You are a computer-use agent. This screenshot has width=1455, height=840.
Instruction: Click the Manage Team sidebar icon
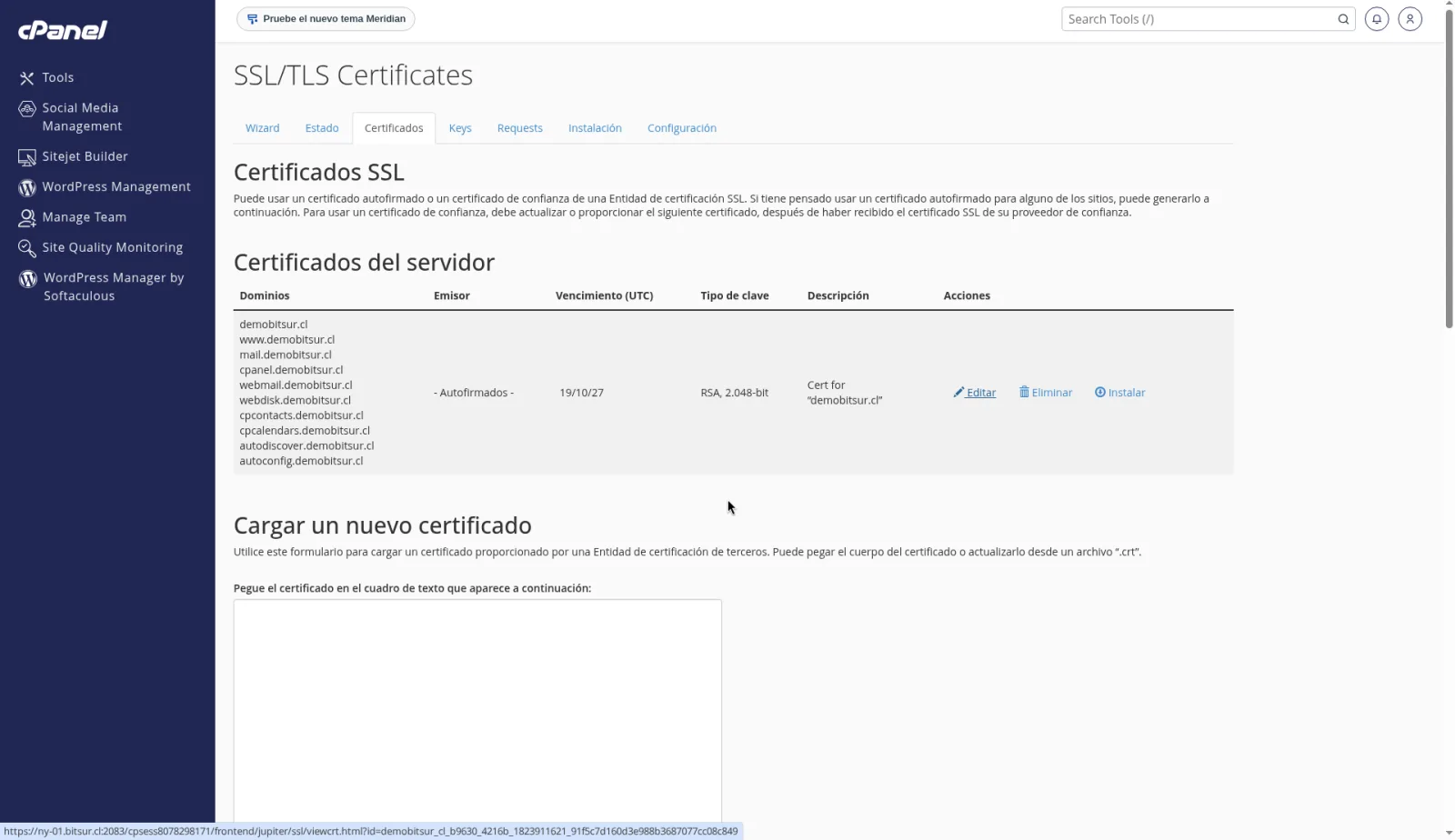pos(27,218)
